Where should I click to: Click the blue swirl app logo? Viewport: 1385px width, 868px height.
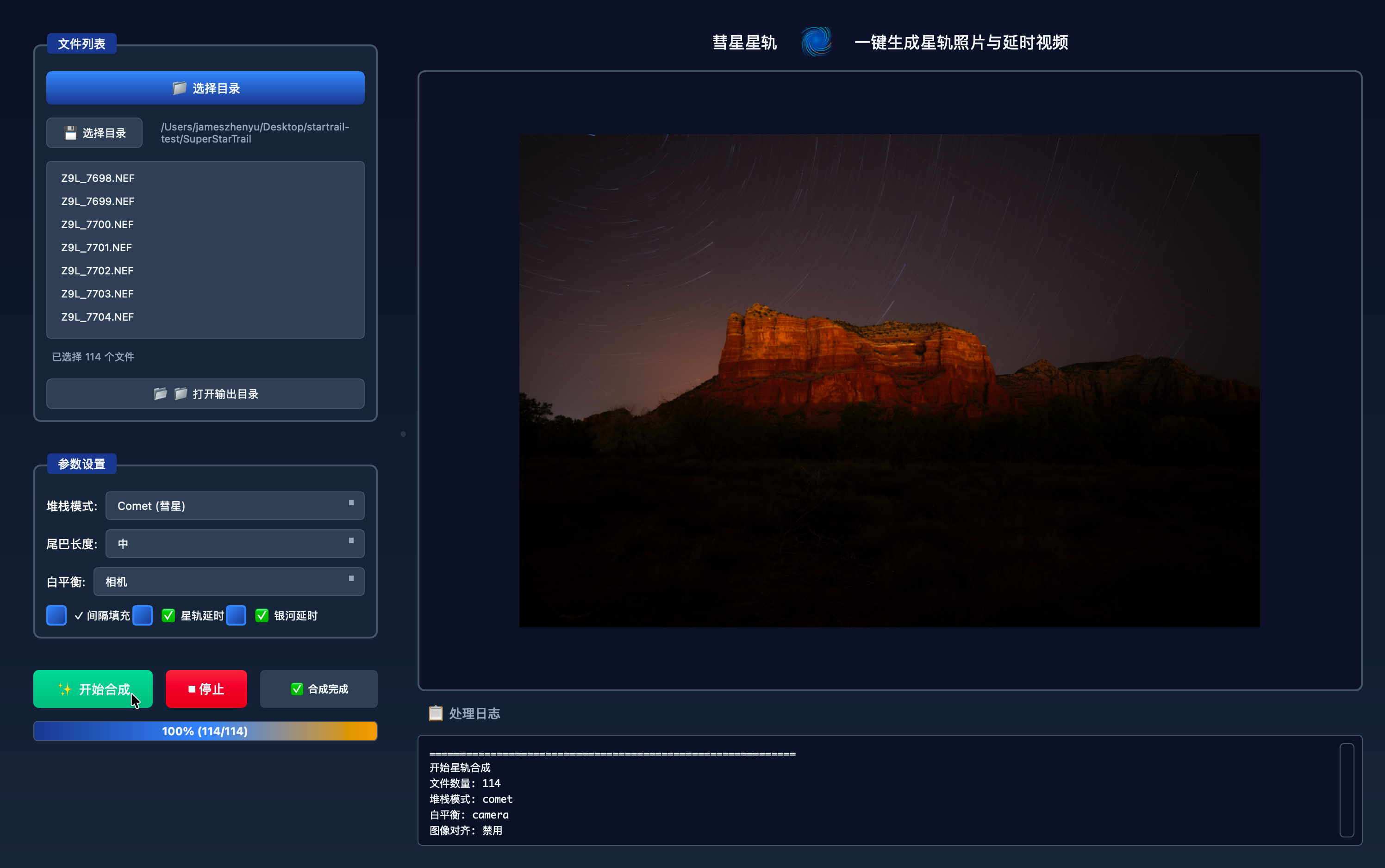(x=816, y=42)
